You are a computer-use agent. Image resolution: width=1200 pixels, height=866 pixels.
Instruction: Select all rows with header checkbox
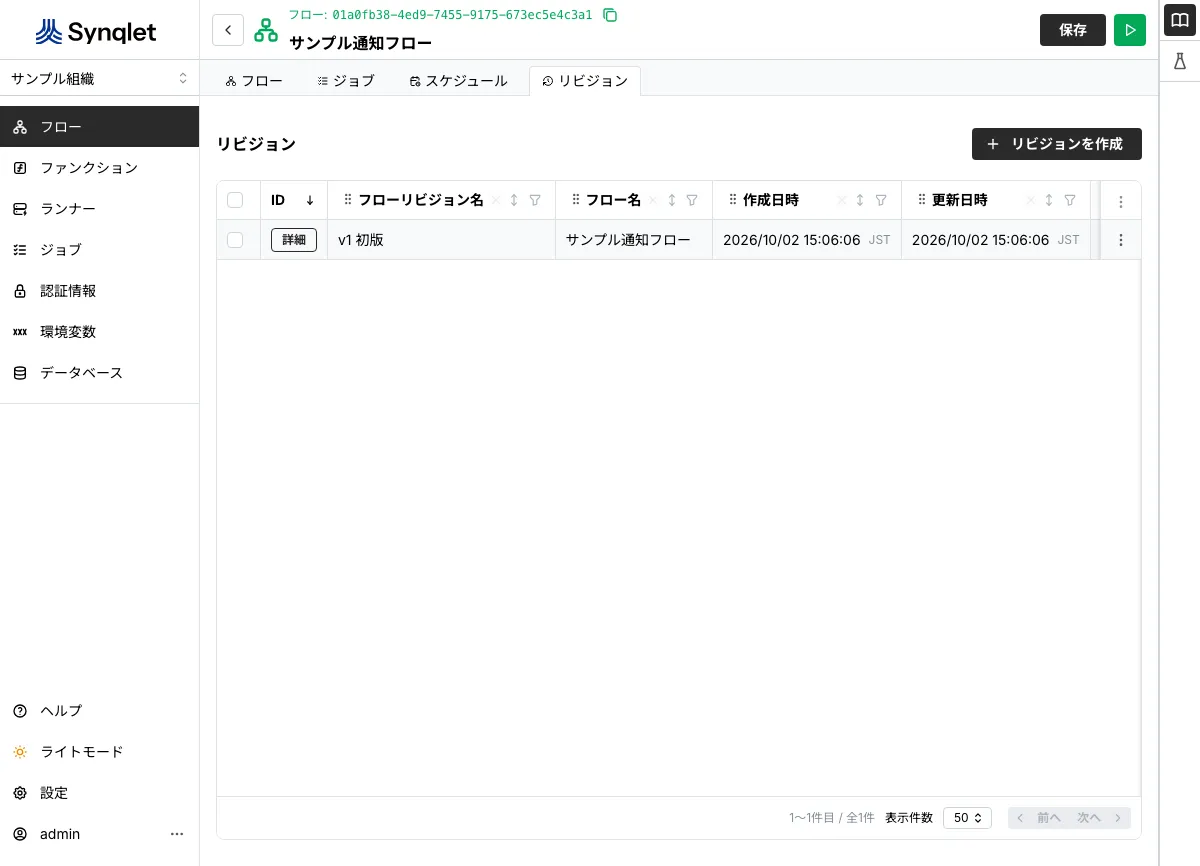click(x=235, y=200)
